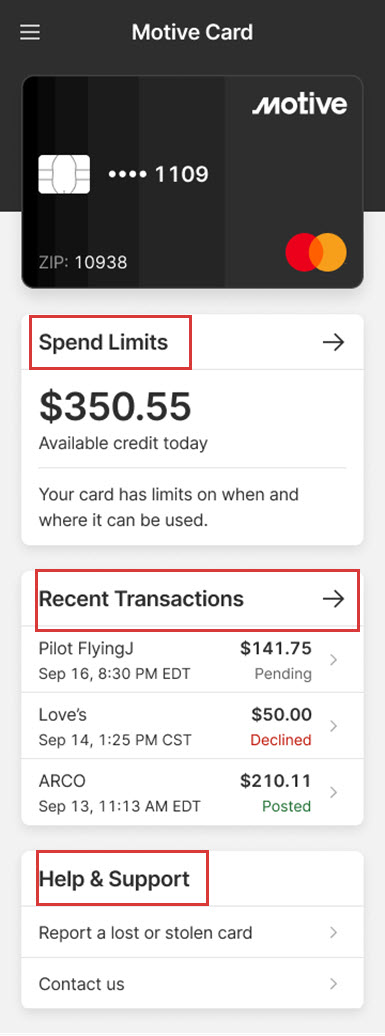Select the Recent Transactions heading
The image size is (385, 1036).
141,599
